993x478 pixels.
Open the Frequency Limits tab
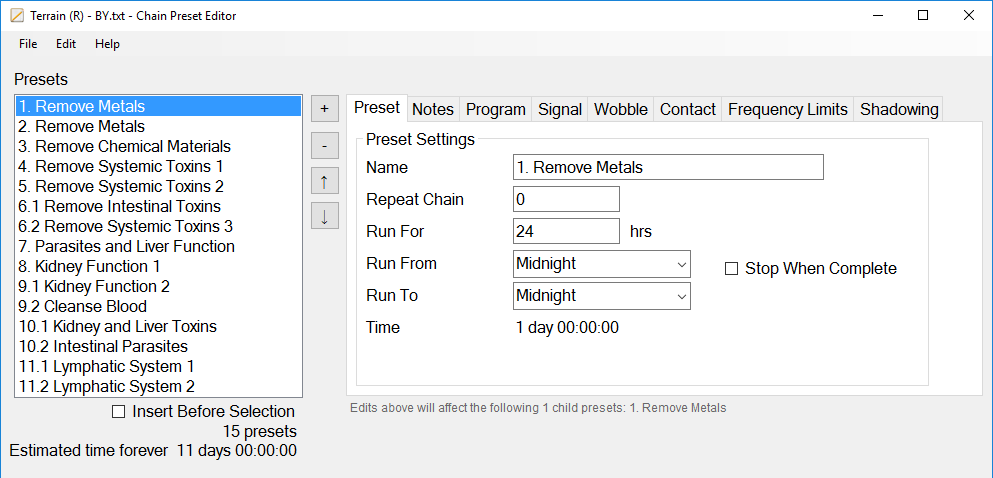[787, 110]
